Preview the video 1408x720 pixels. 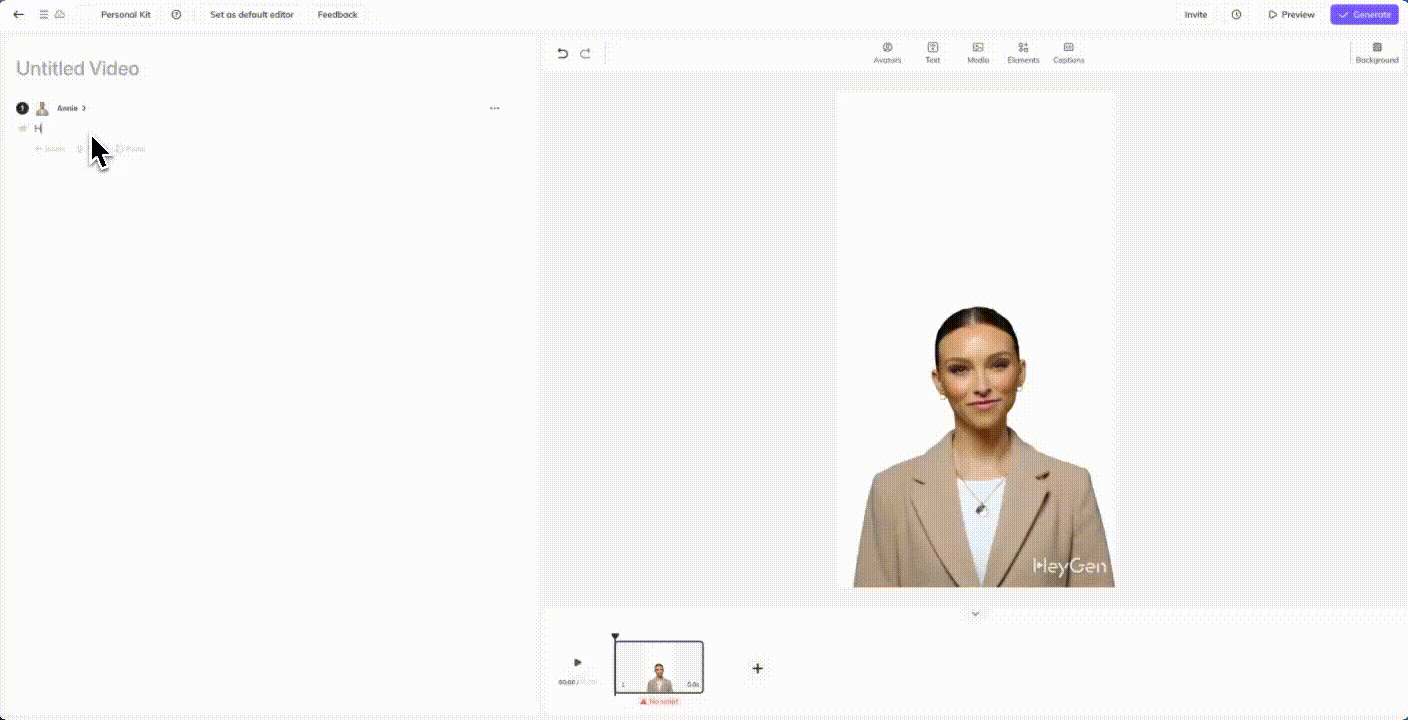[1291, 15]
